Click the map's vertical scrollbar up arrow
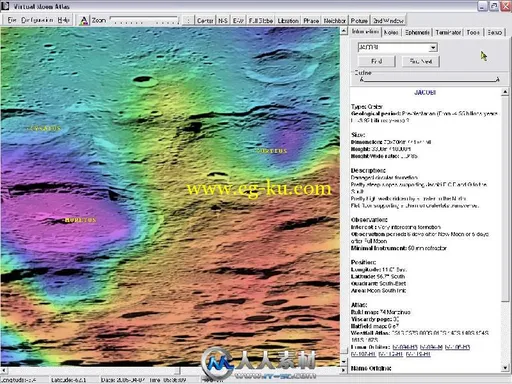This screenshot has height=384, width=512. point(344,31)
